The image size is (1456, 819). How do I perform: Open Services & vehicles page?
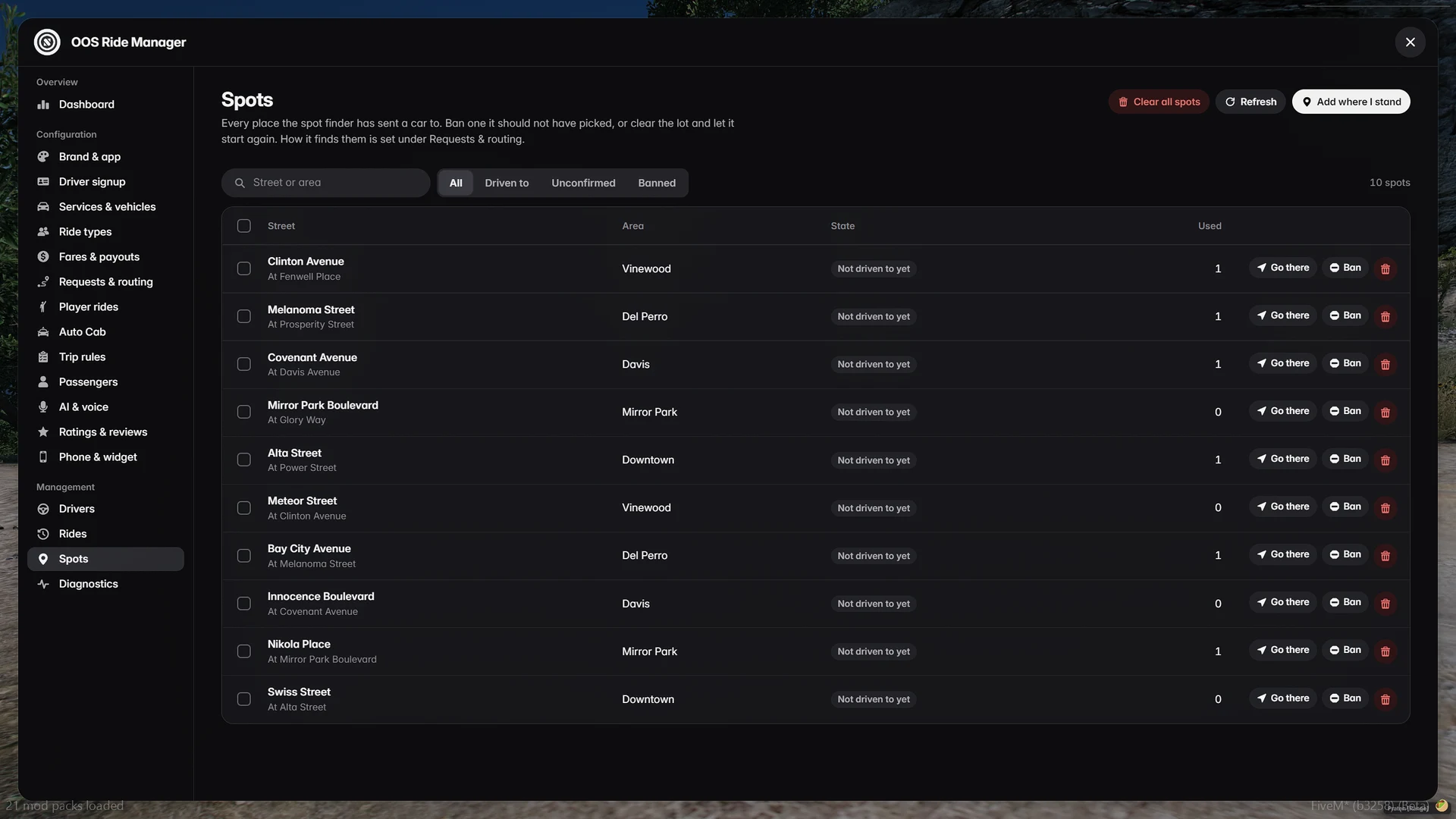105,207
